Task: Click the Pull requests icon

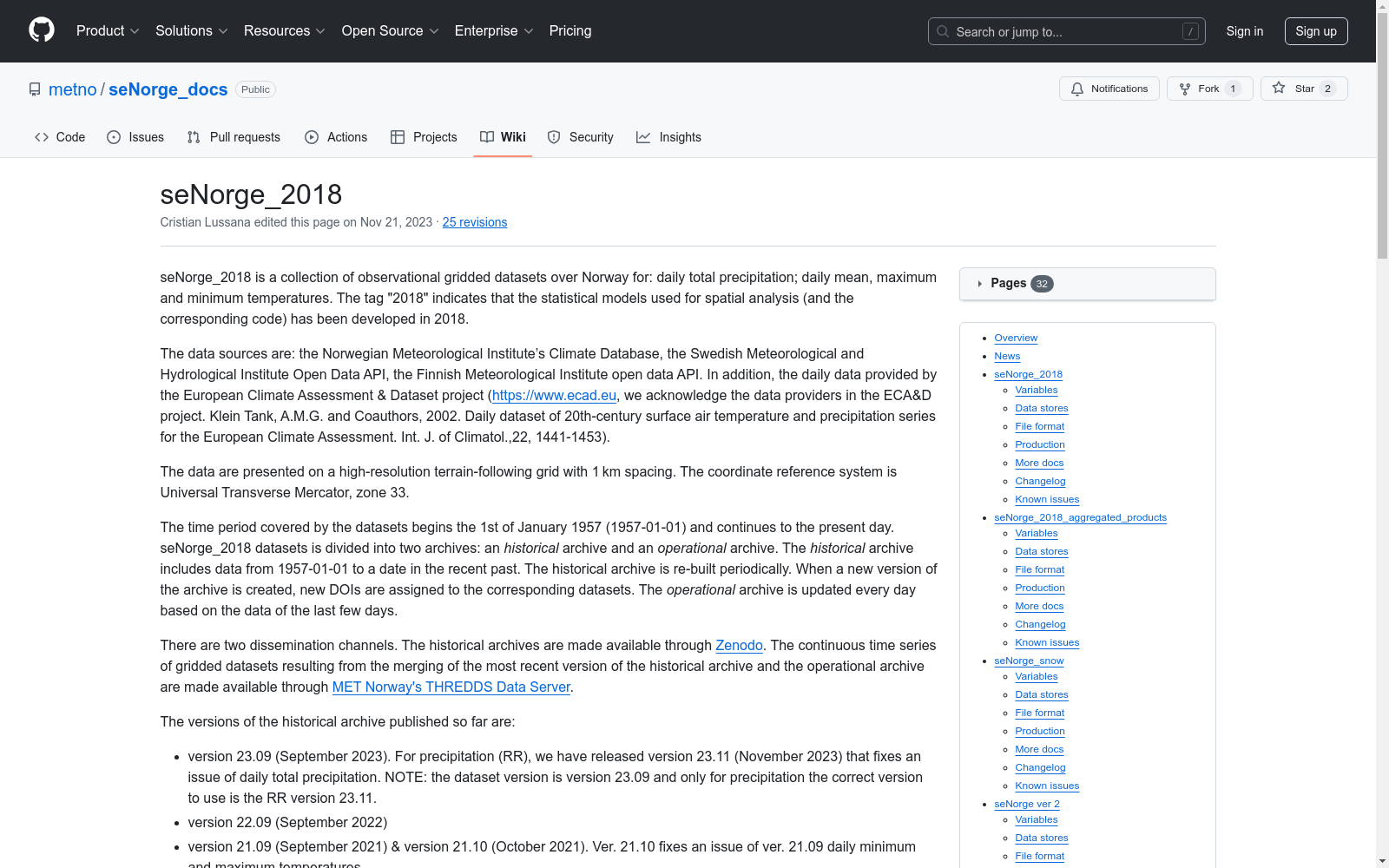Action: (x=194, y=137)
